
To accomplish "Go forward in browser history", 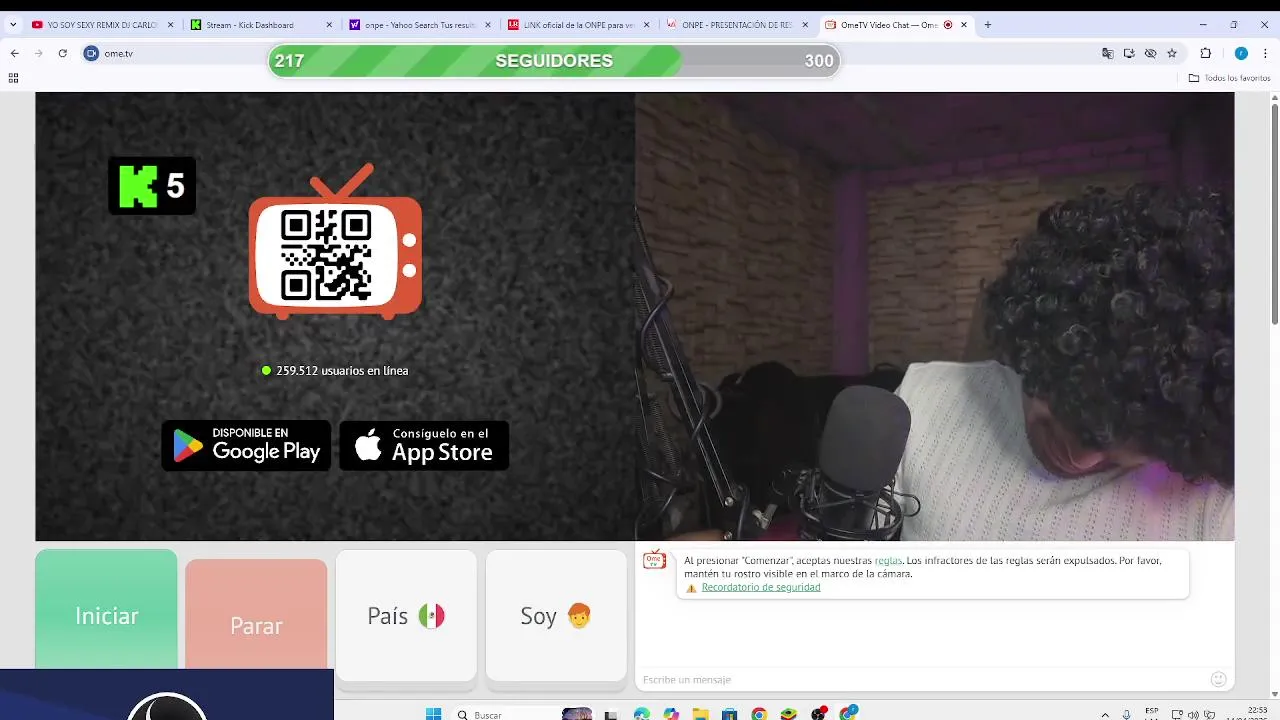I will pos(38,53).
